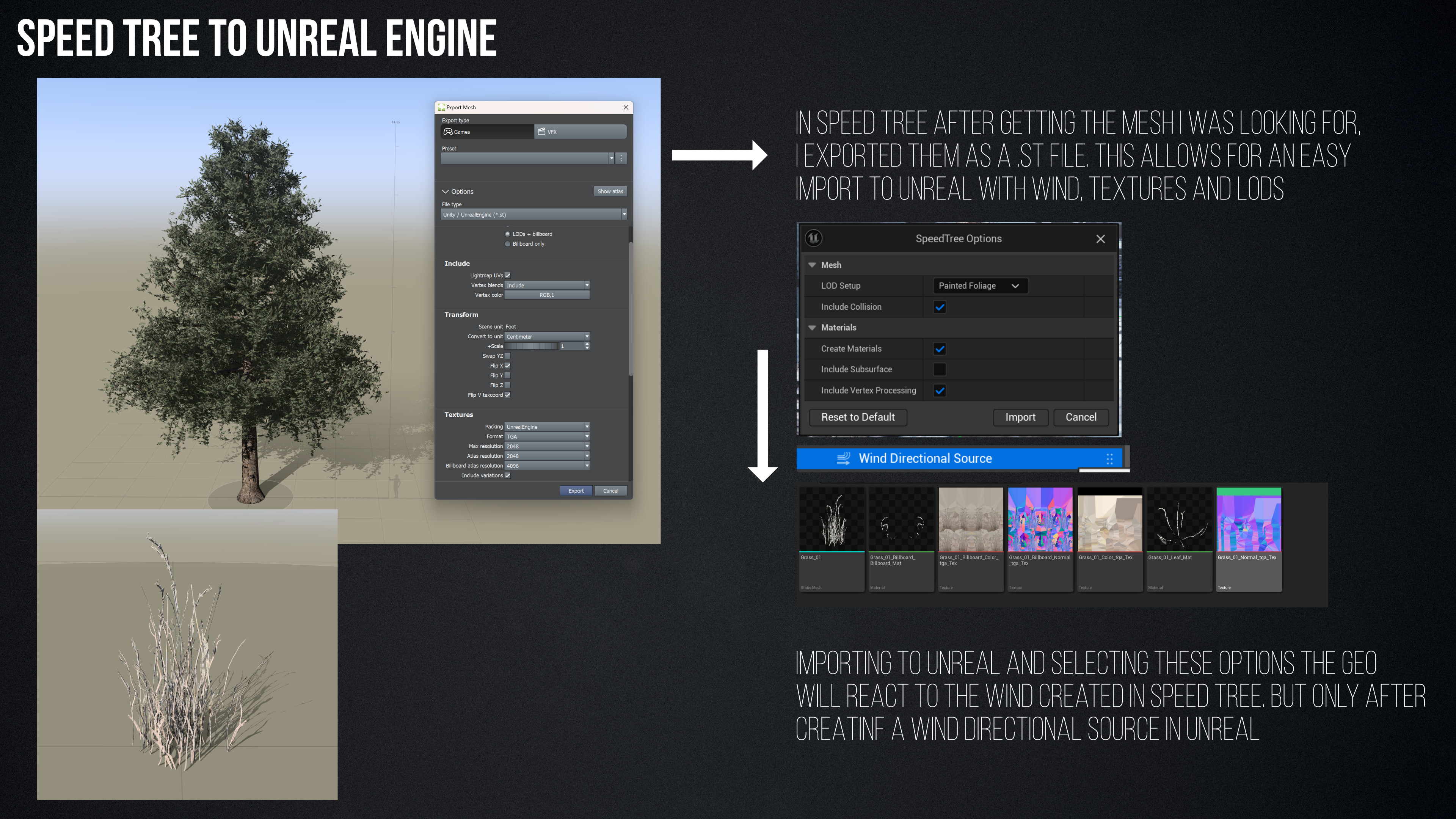Screen dimensions: 1456x819
Task: Open the File type dropdown
Action: pyautogui.click(x=533, y=214)
